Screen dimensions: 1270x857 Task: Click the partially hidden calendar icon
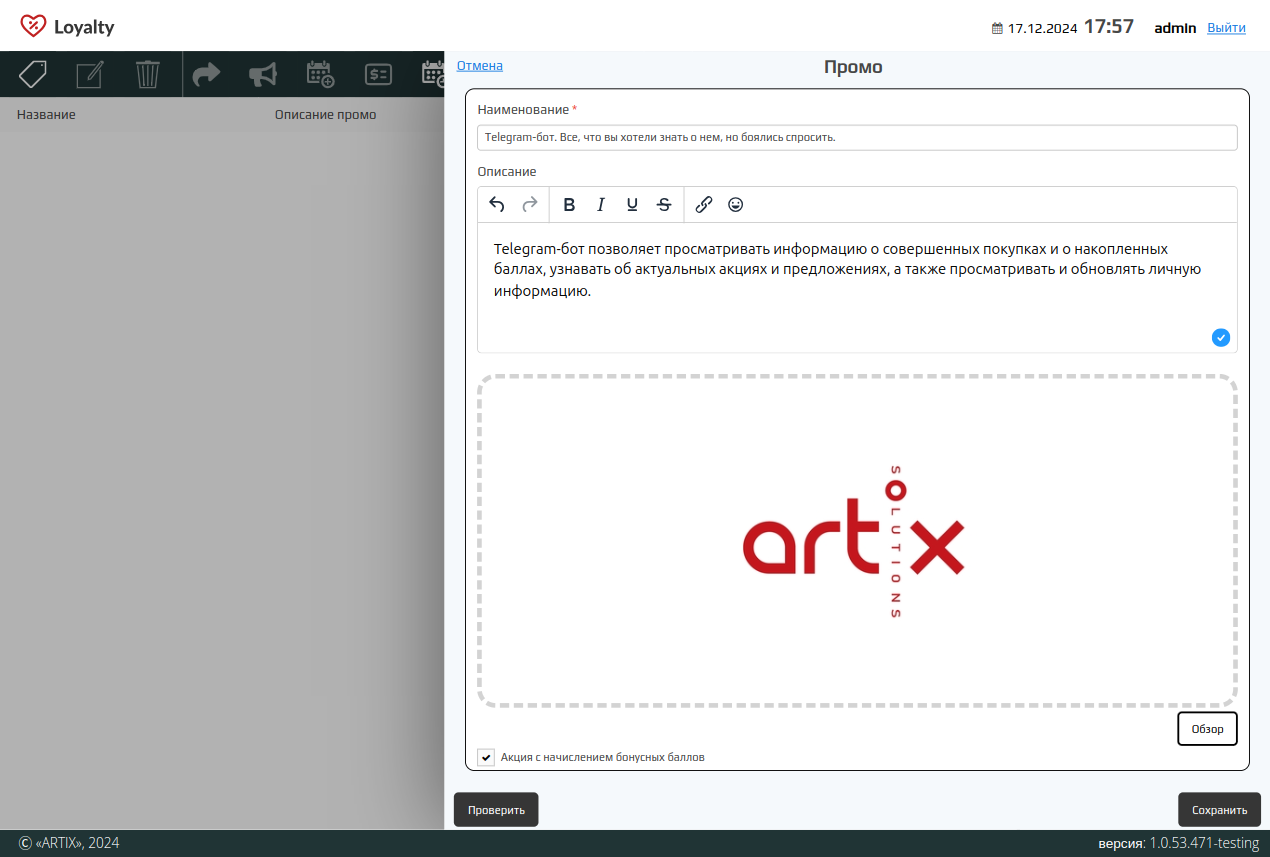433,74
